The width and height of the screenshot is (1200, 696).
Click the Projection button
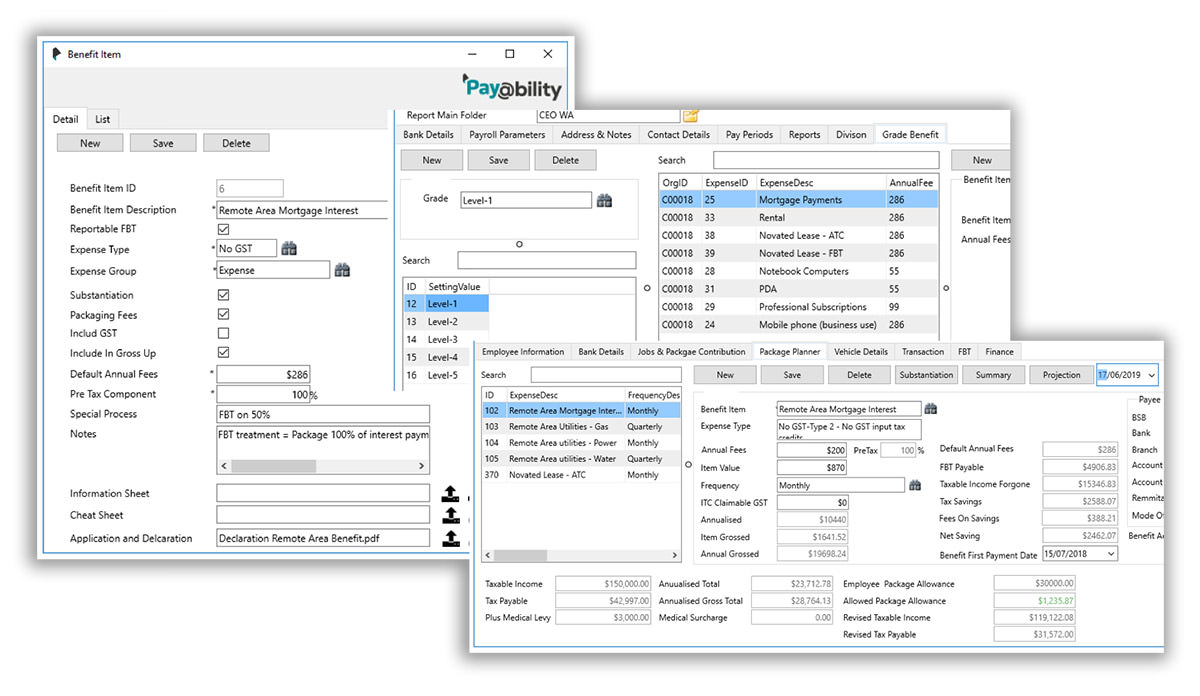tap(1061, 375)
